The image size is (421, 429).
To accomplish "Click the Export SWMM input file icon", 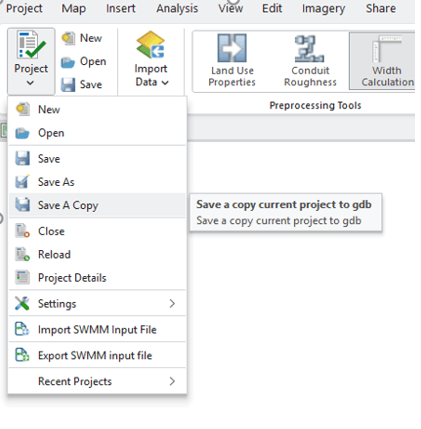I will [22, 355].
